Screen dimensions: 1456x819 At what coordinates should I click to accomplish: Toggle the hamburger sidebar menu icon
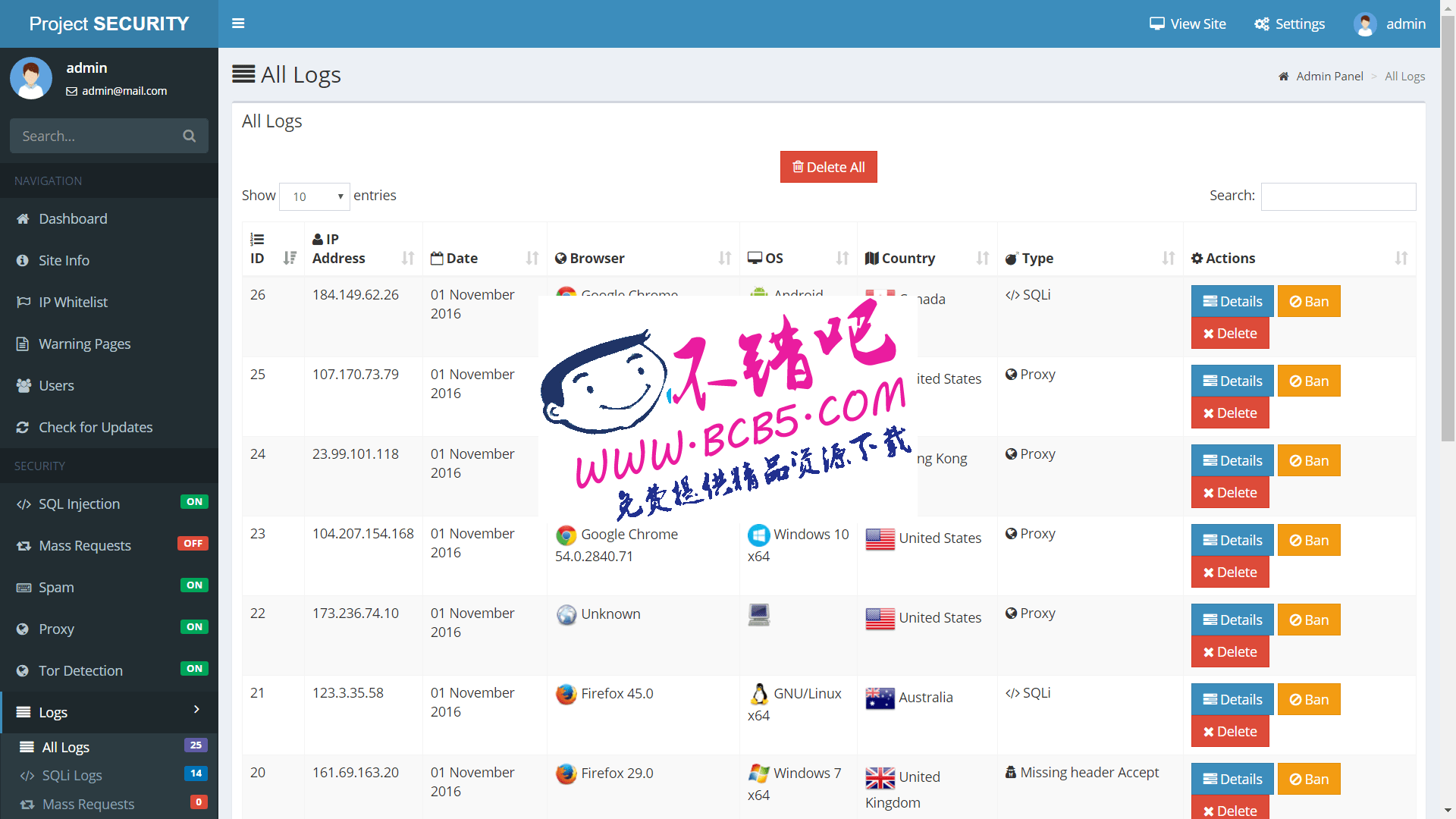click(238, 24)
